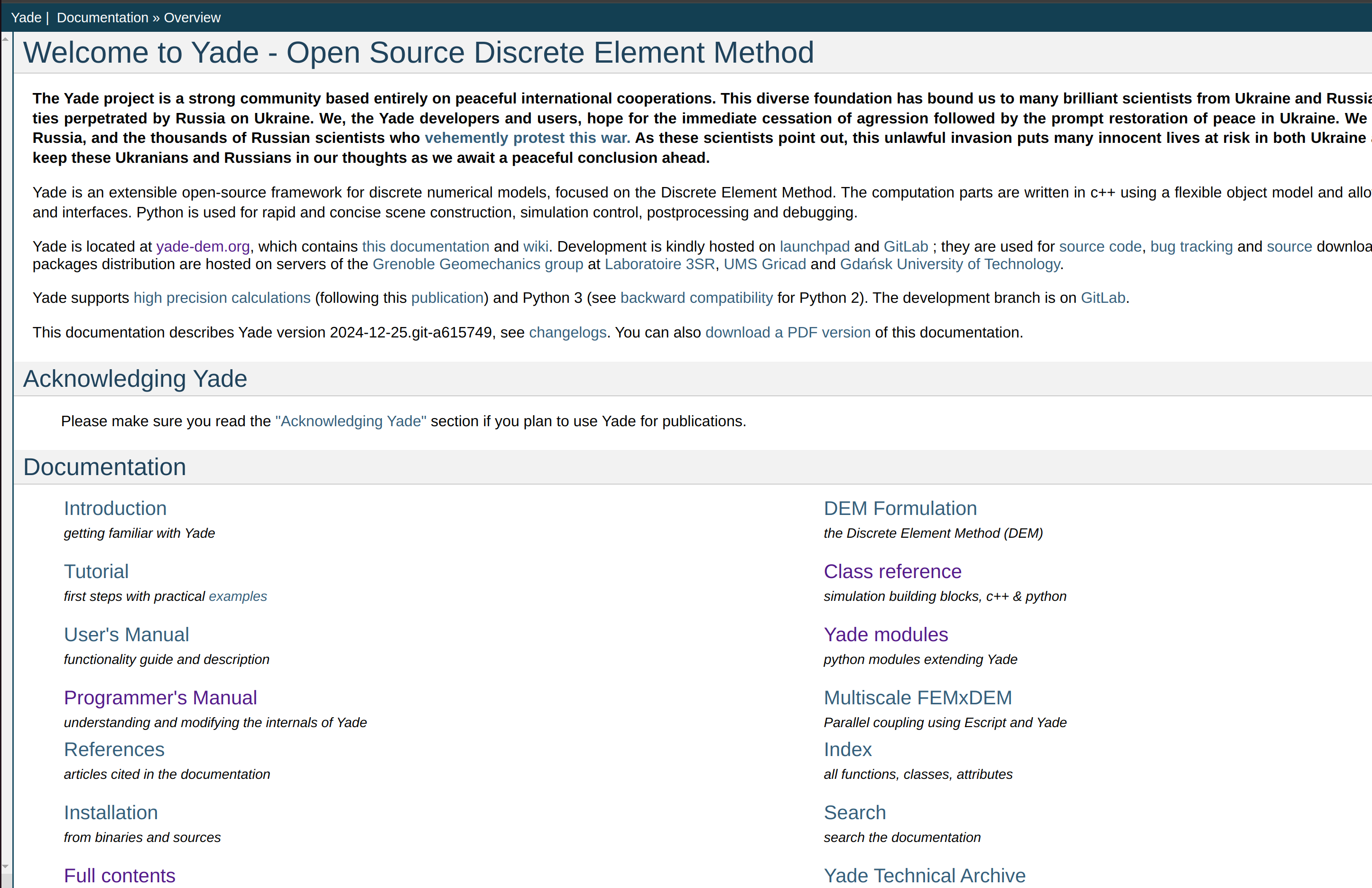The height and width of the screenshot is (888, 1372).
Task: Open the high precision calculations link
Action: coord(222,298)
